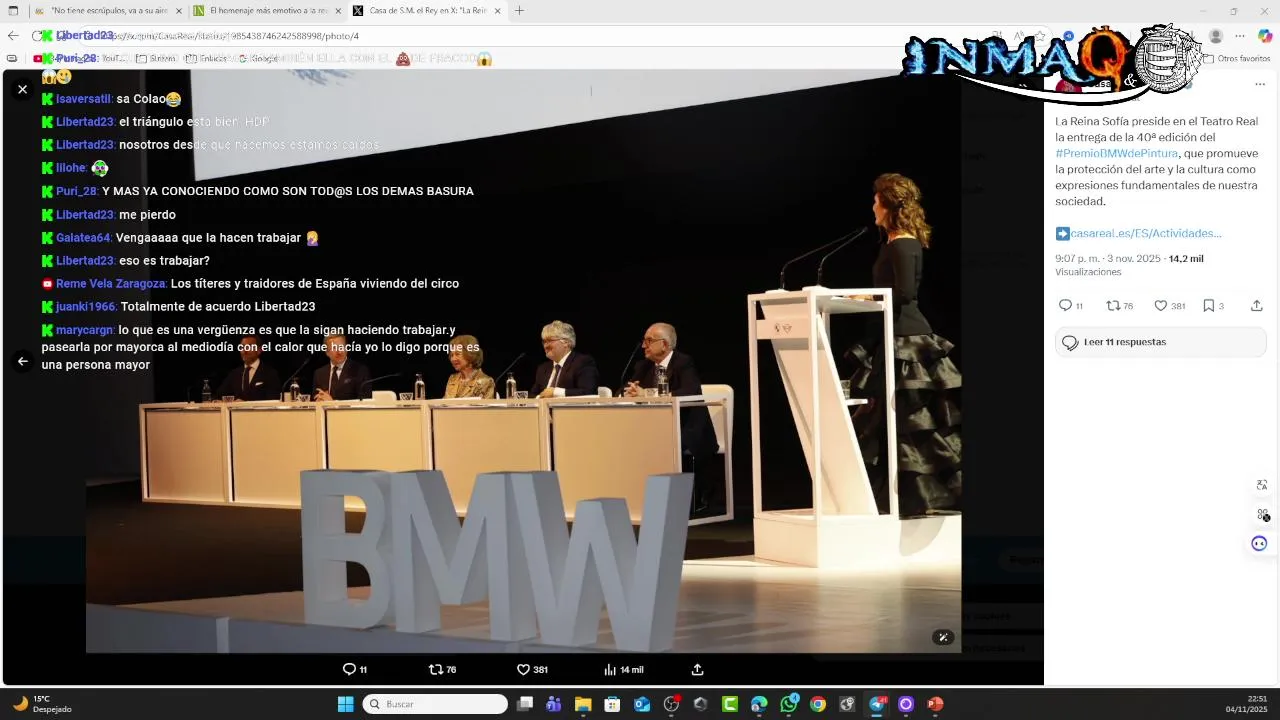Click chat username lilohe
This screenshot has height=720, width=1280.
click(x=71, y=168)
